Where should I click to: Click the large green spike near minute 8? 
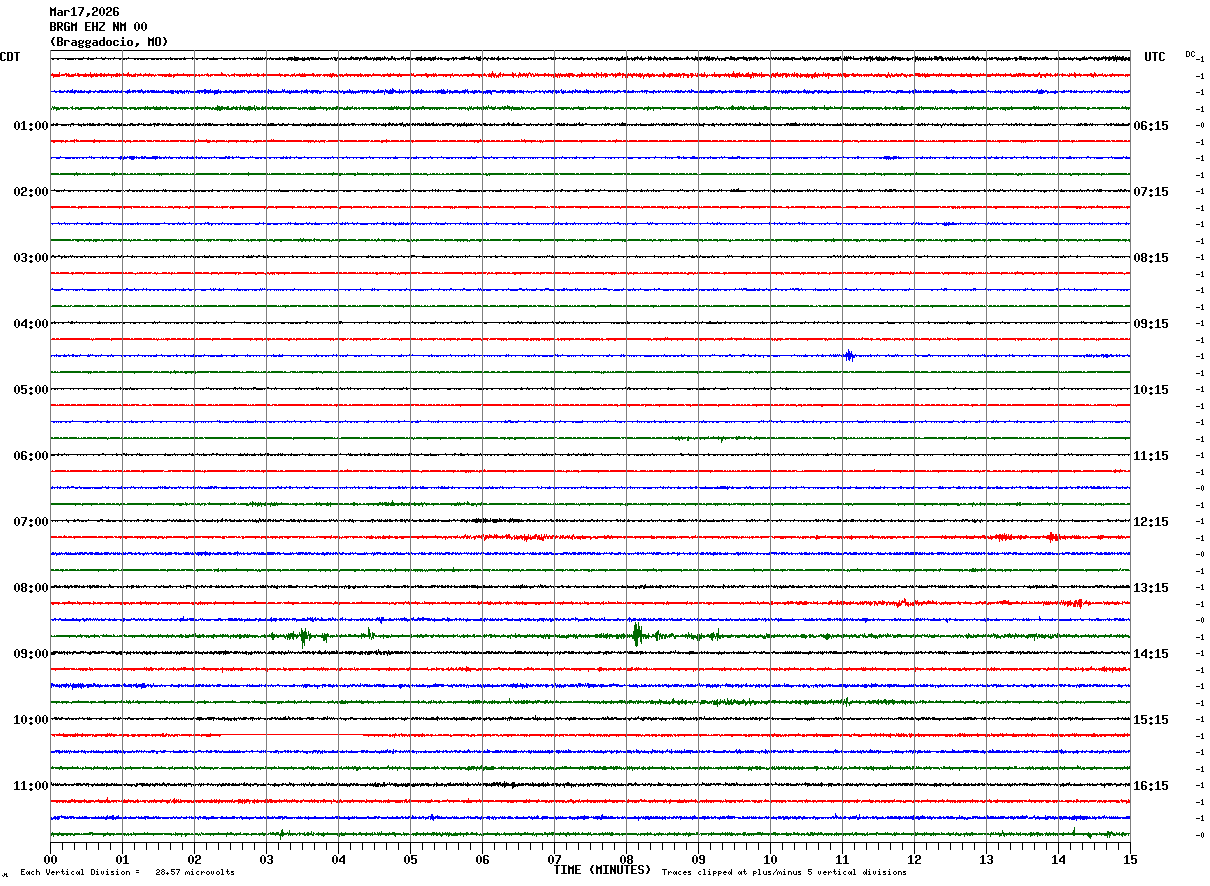pyautogui.click(x=636, y=634)
